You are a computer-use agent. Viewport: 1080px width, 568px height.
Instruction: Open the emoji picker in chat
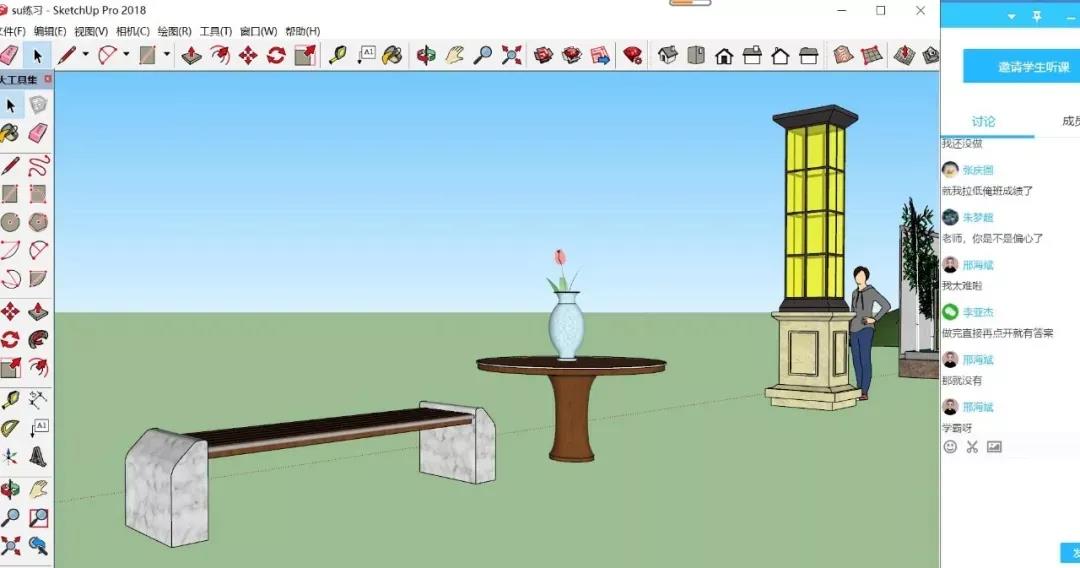[x=950, y=447]
